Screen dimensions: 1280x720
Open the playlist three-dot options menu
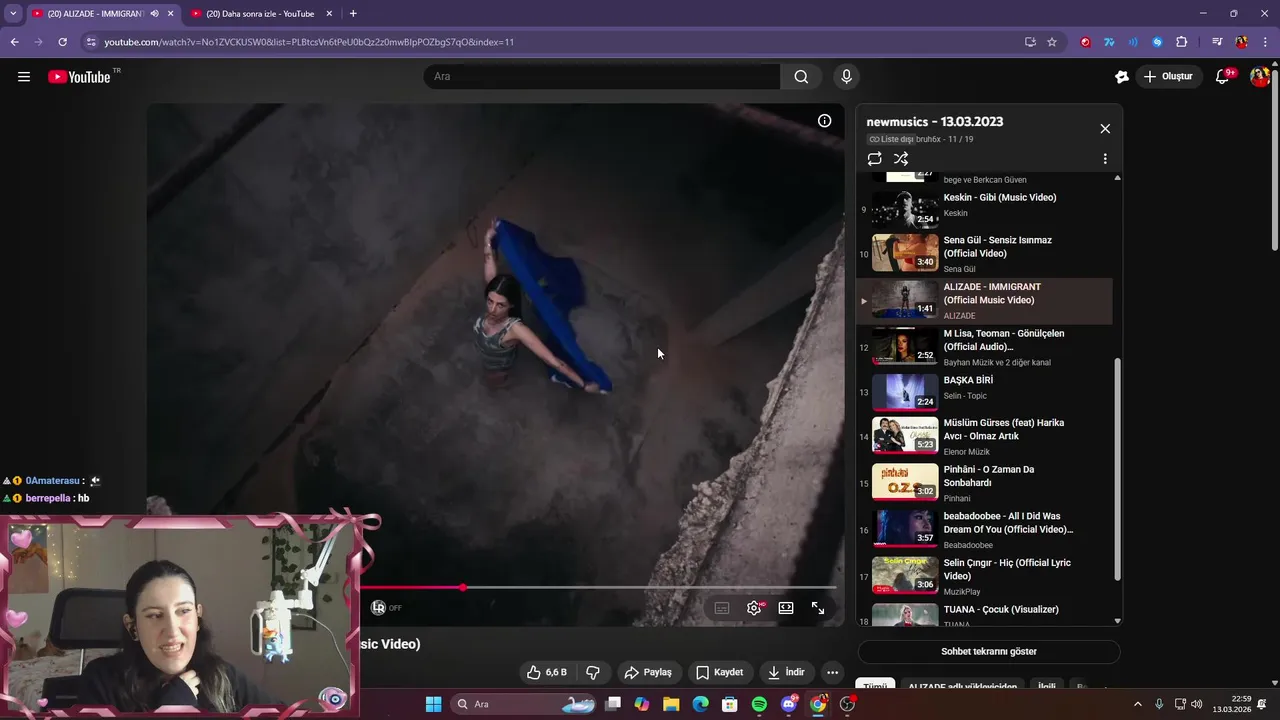point(1105,159)
